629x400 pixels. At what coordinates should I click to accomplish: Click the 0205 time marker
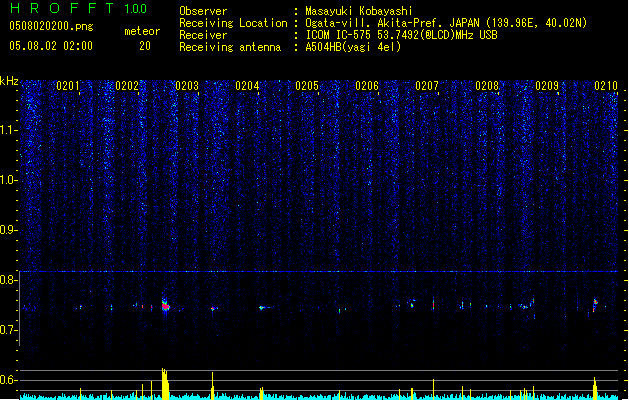click(307, 86)
